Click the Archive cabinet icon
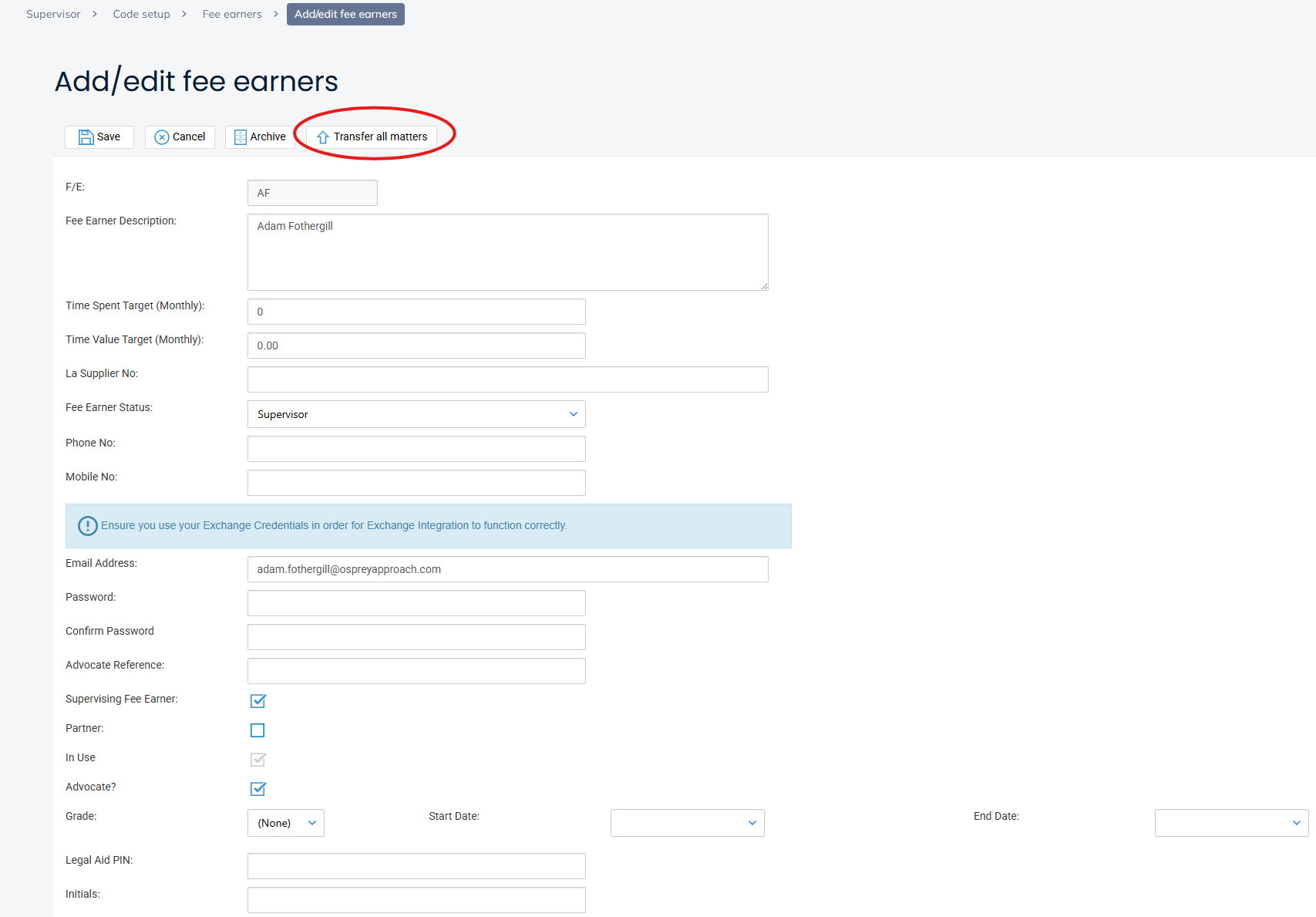 pyautogui.click(x=241, y=137)
